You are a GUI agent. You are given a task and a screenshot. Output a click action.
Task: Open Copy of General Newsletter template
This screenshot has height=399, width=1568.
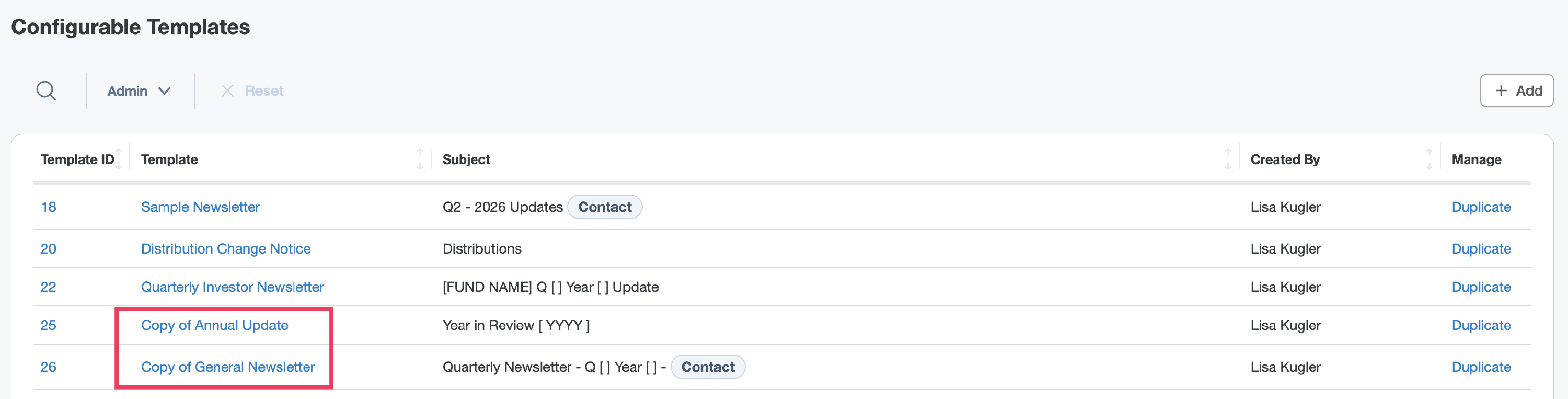[x=228, y=367]
